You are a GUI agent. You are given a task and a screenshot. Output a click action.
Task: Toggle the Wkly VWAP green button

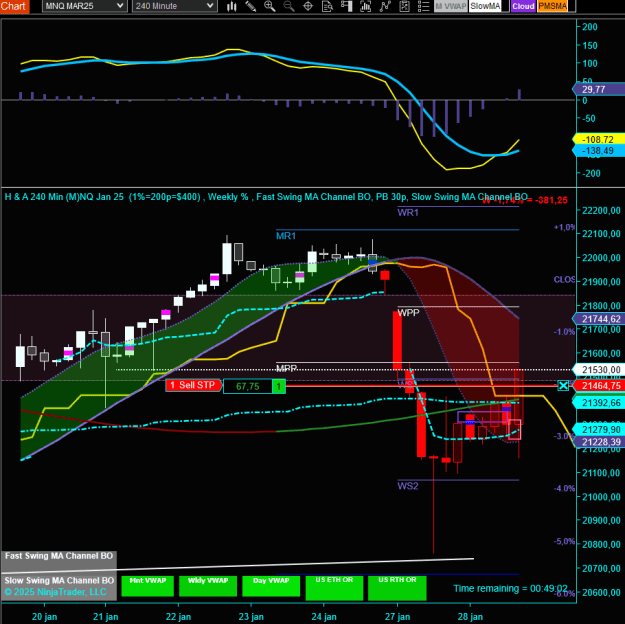click(x=208, y=586)
